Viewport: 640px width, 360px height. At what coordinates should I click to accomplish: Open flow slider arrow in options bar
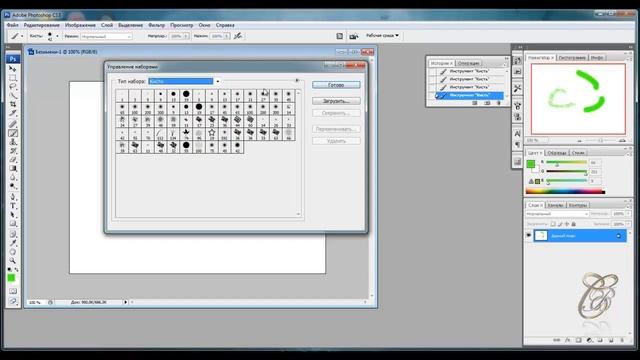(227, 36)
